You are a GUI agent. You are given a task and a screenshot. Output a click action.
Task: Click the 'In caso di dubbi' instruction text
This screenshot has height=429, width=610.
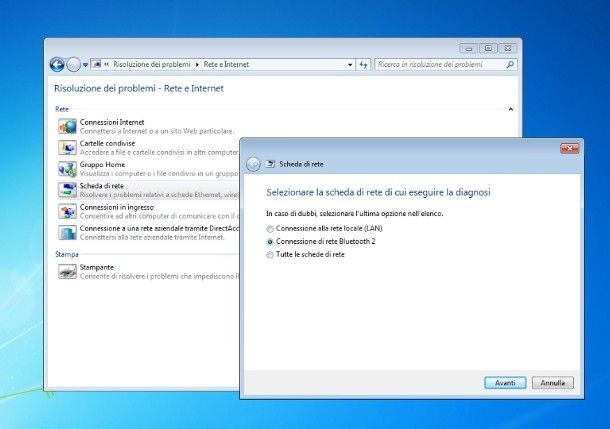click(x=354, y=214)
